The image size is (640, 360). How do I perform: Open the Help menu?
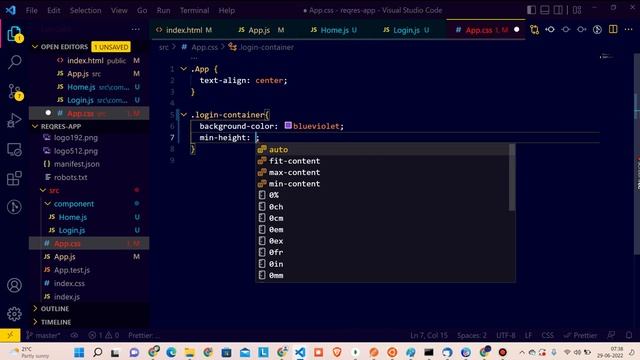[227, 10]
